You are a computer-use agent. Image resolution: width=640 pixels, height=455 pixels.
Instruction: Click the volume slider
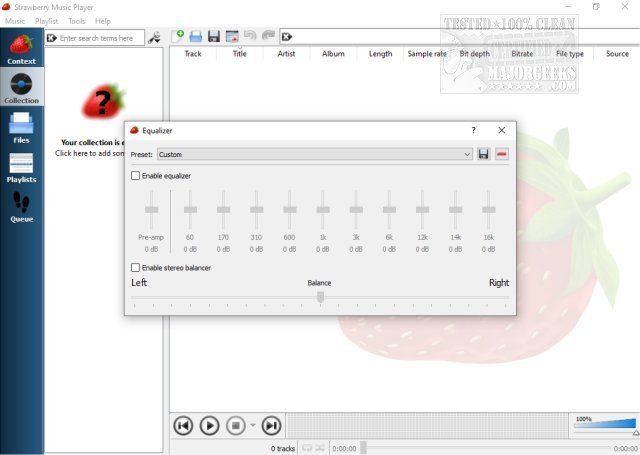point(604,424)
